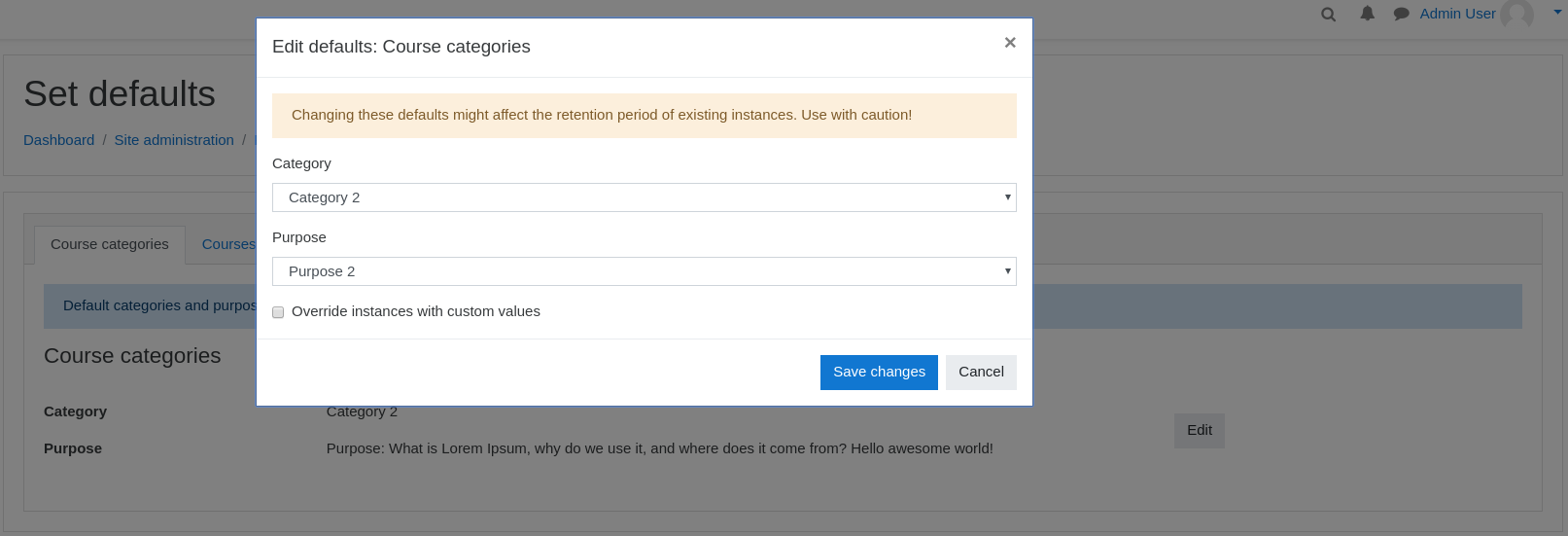Click the Admin User name link
This screenshot has width=1568, height=536.
point(1457,14)
